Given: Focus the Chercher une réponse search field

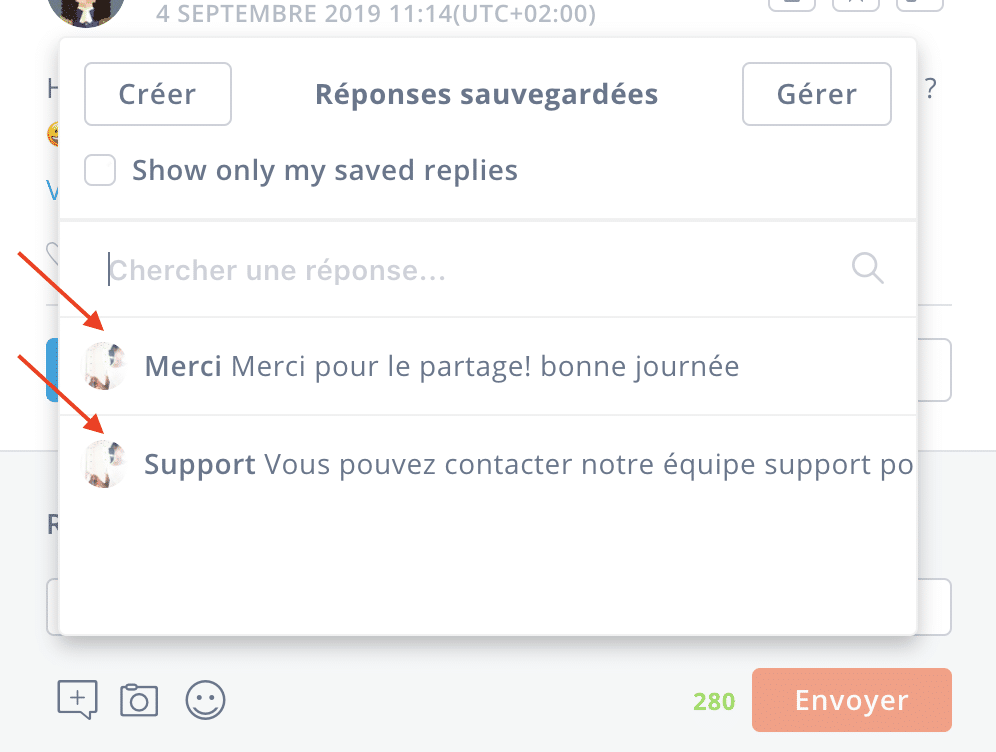Looking at the screenshot, I should pyautogui.click(x=470, y=270).
